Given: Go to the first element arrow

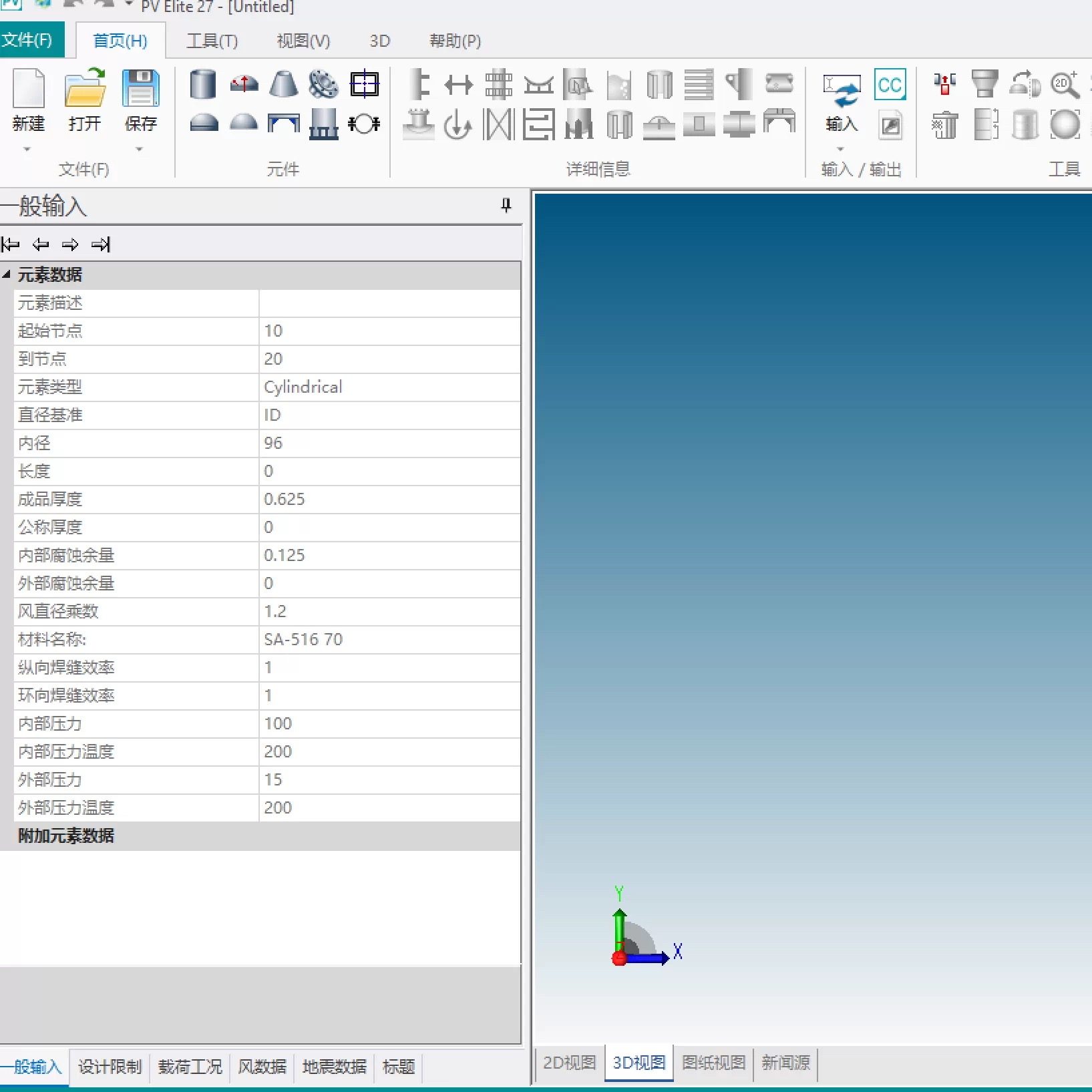Looking at the screenshot, I should 11,244.
